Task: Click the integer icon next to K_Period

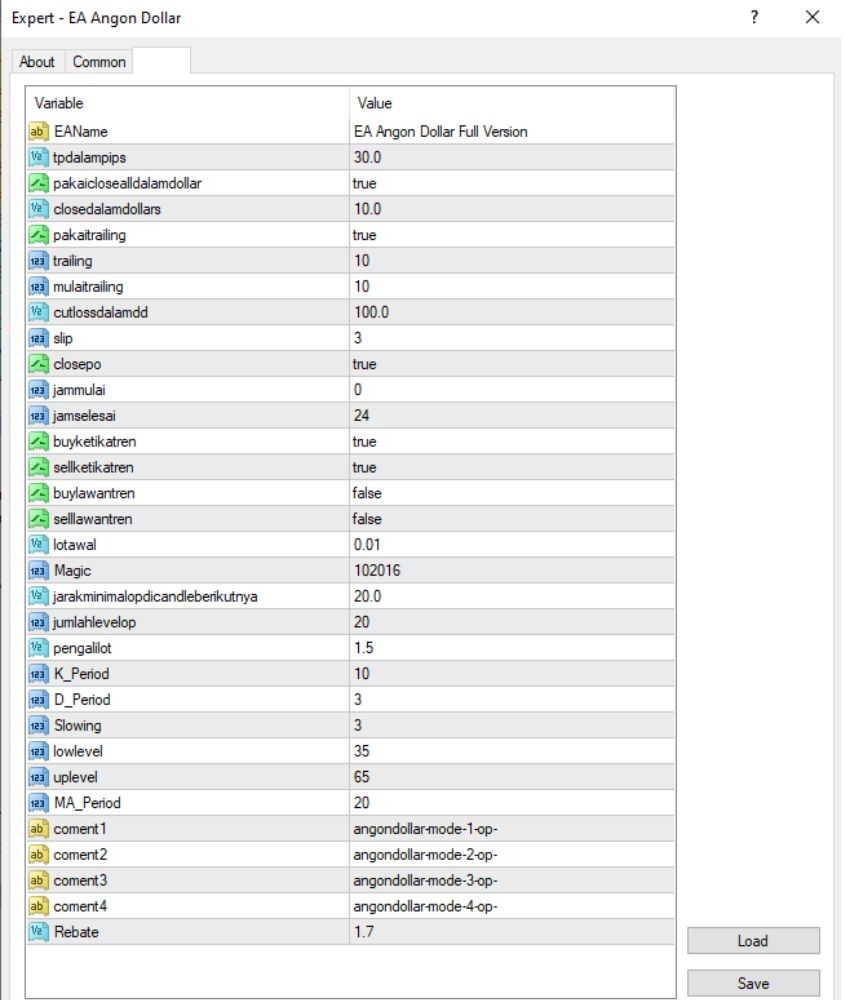Action: (38, 673)
